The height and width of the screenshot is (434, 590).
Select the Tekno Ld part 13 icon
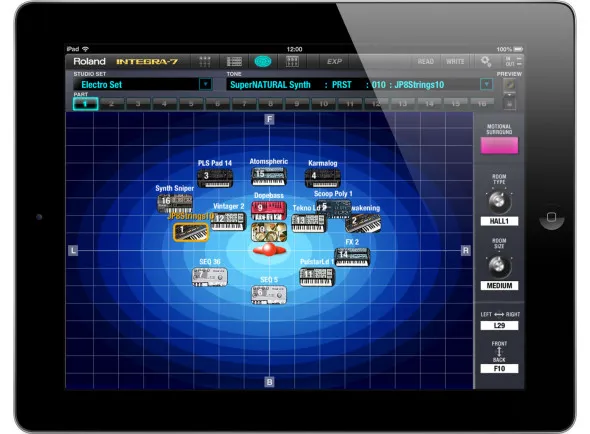[x=309, y=223]
